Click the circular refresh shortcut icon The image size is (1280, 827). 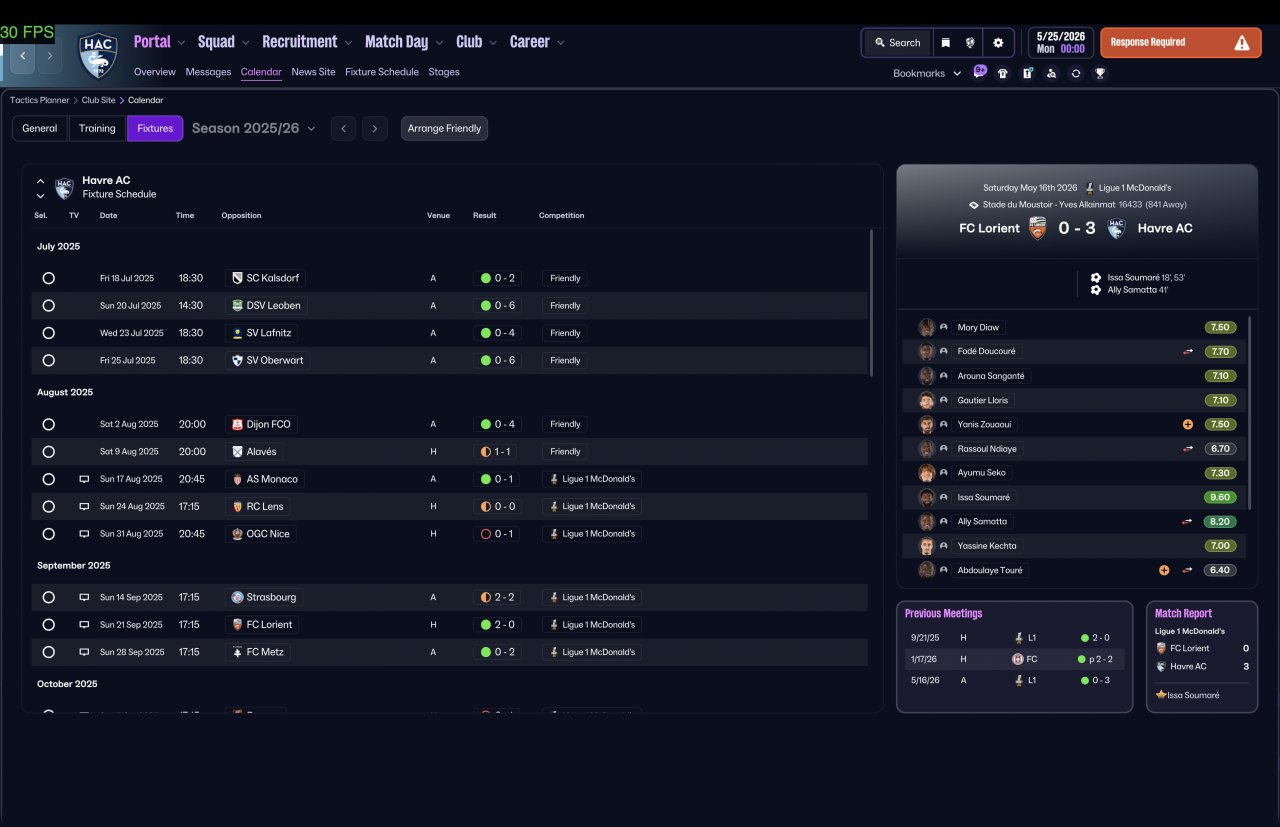(1076, 73)
